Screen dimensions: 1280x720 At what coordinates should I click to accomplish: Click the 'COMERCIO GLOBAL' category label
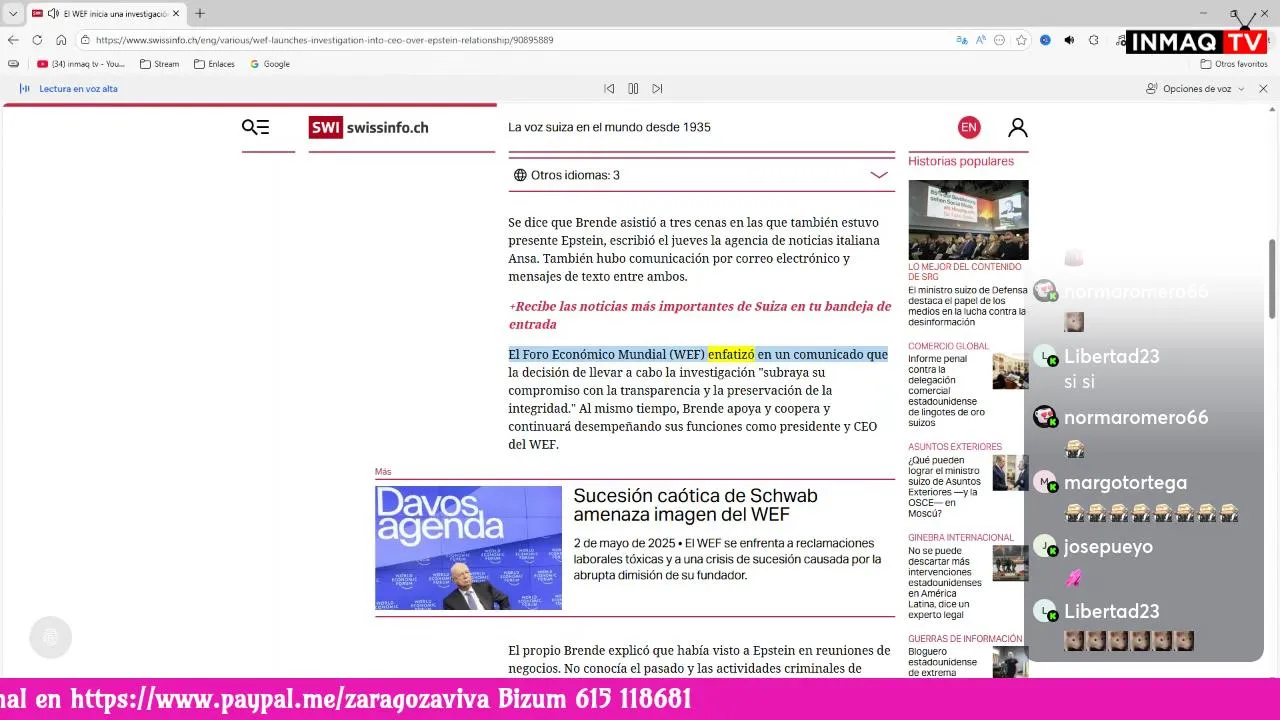tap(948, 346)
